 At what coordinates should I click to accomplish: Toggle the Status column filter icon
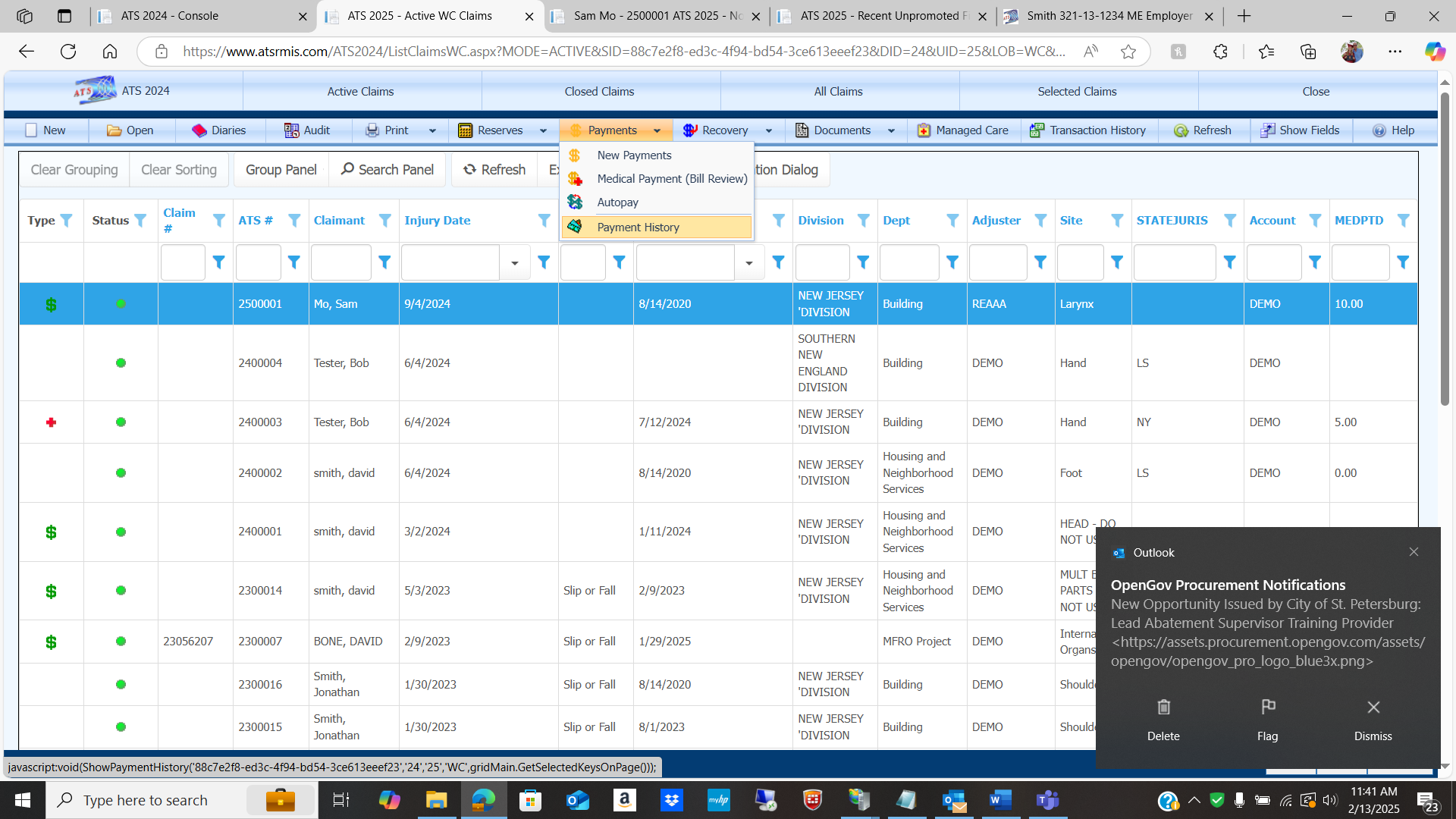140,221
